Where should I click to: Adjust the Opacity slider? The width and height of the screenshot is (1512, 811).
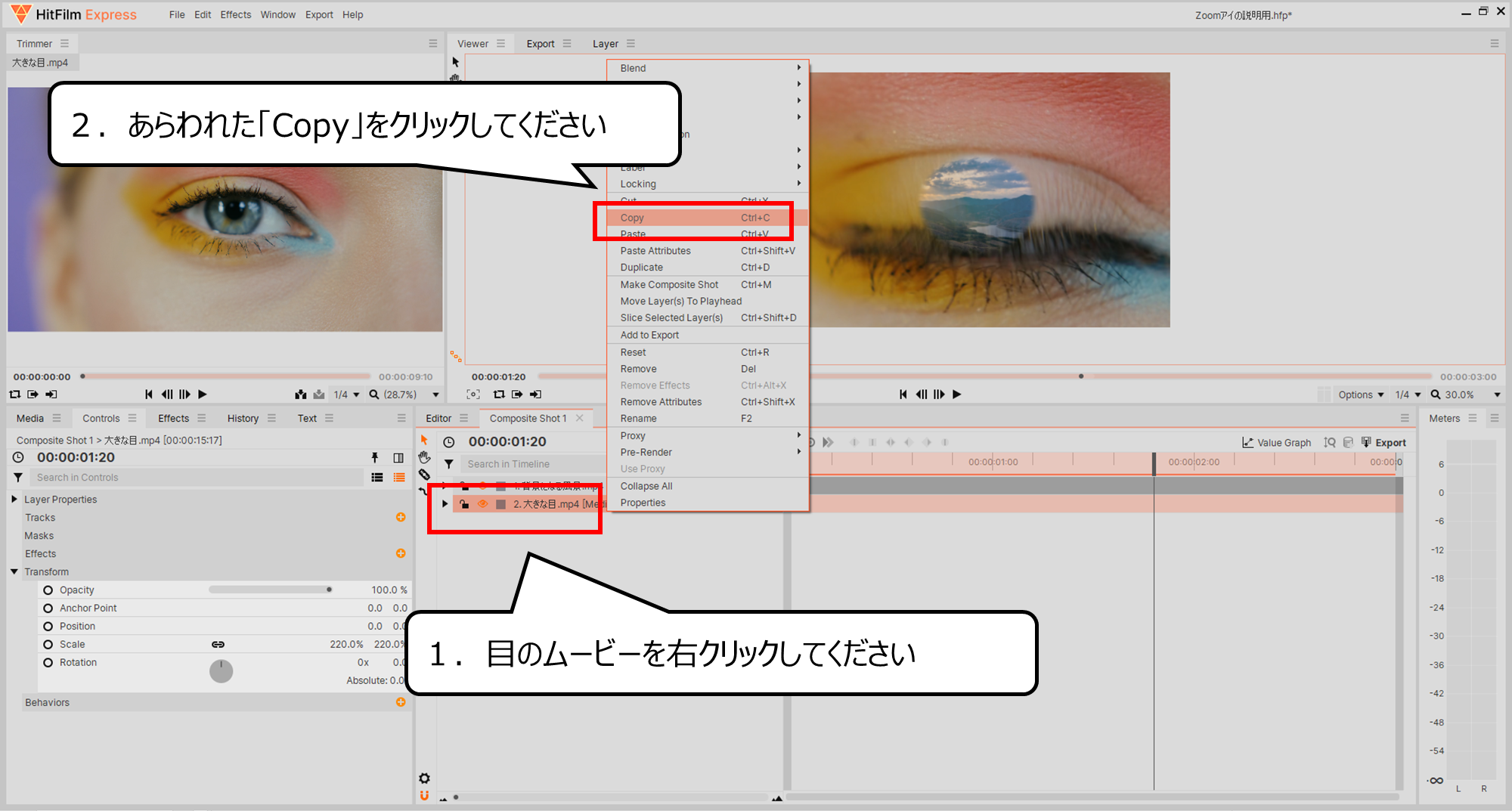pos(270,590)
